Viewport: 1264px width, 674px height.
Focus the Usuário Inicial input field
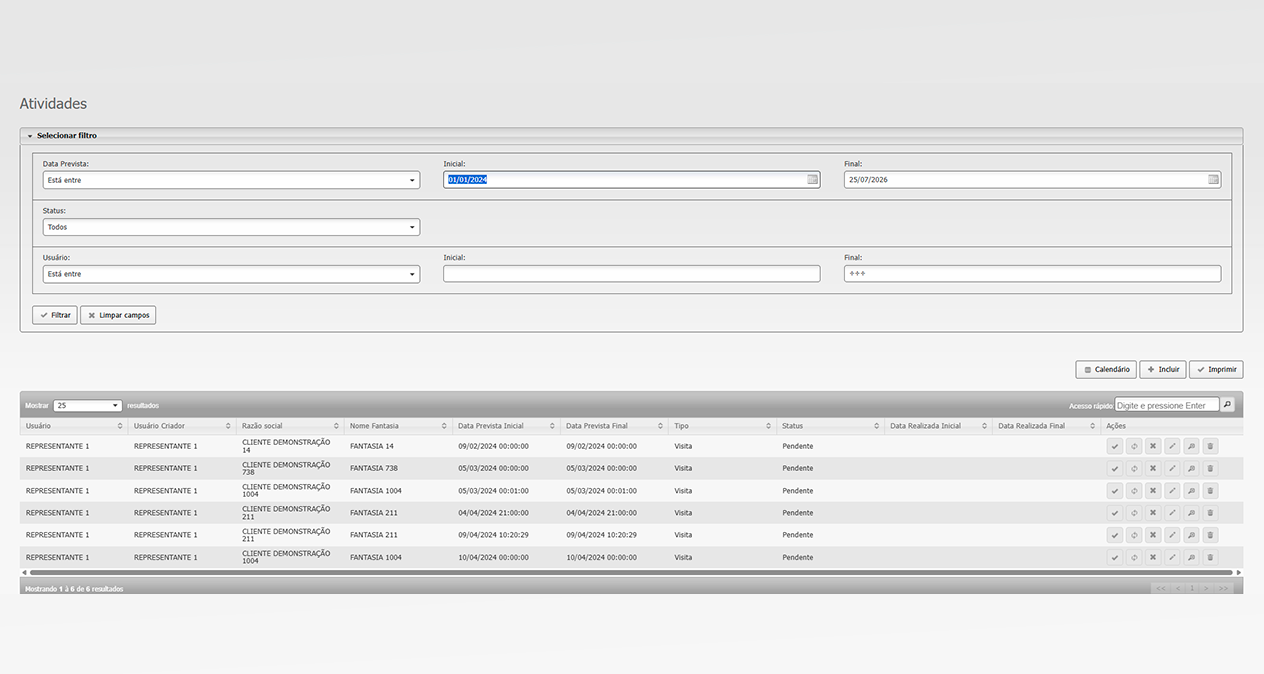[632, 274]
